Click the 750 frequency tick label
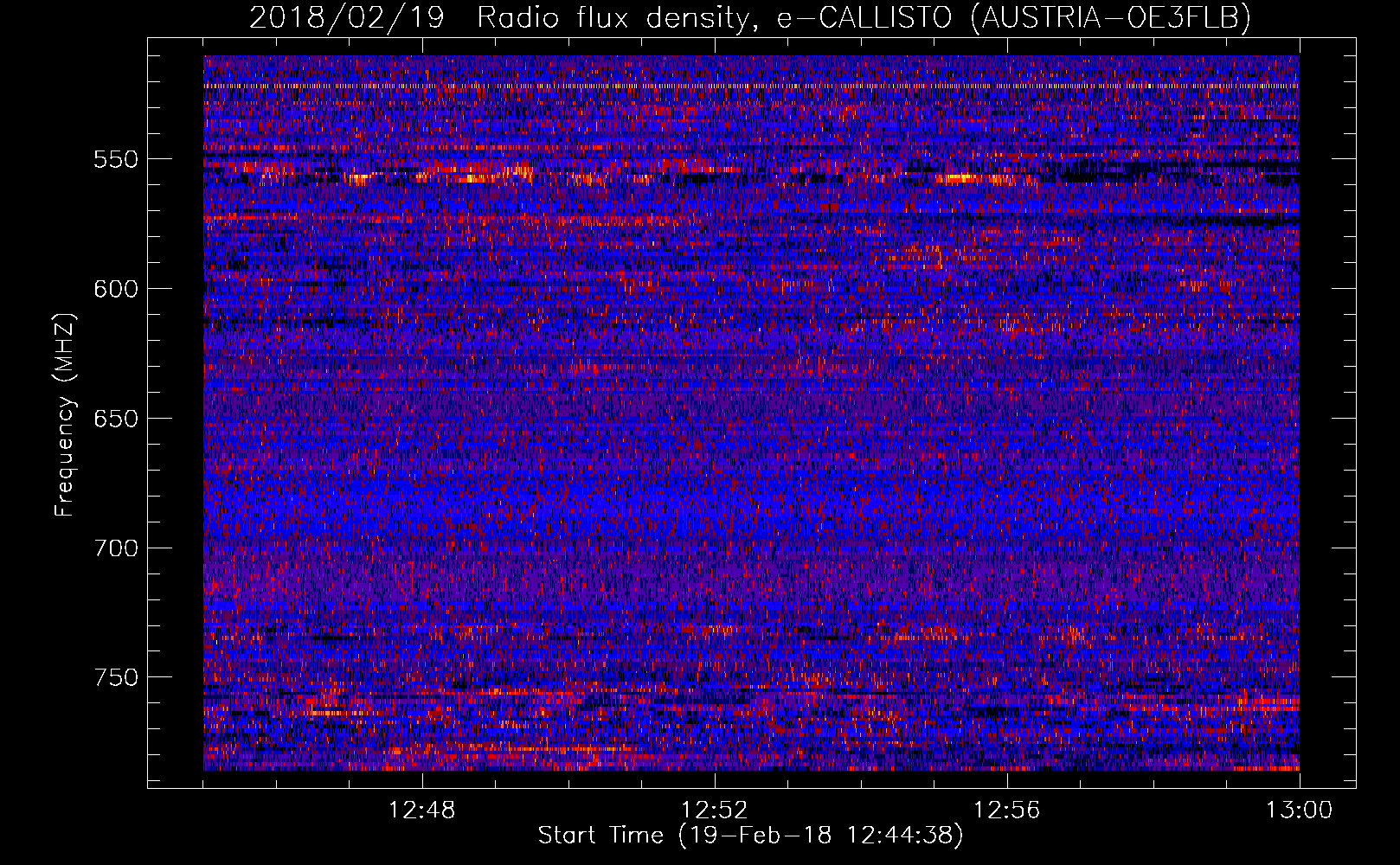1400x865 pixels. pos(116,677)
